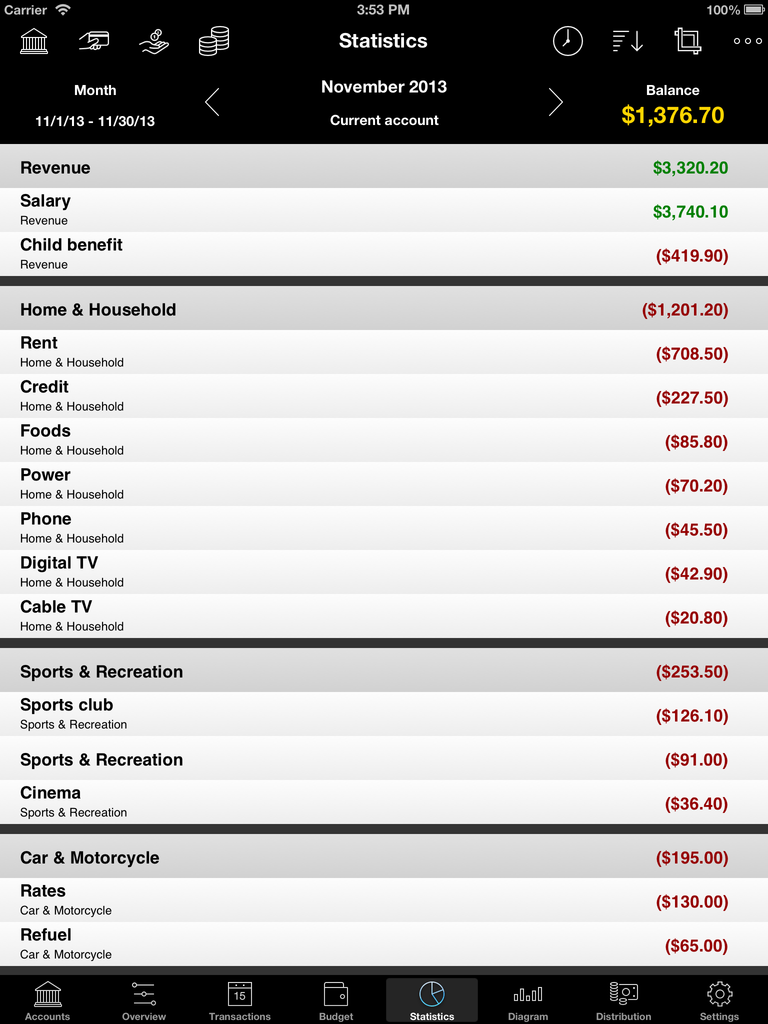Tap the hand with coin icon
768x1024 pixels.
154,41
